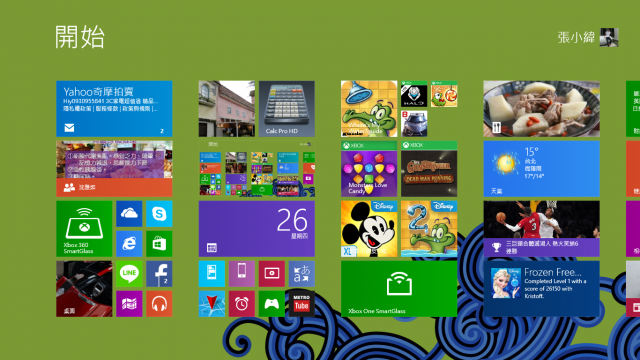Open the Photos tile with pink building
This screenshot has width=640, height=360.
(227, 109)
